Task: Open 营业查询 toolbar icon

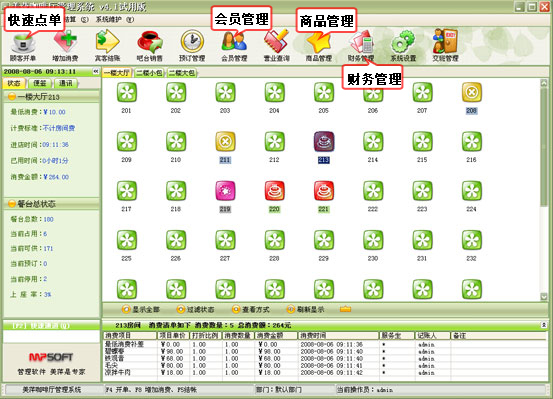Action: (277, 46)
